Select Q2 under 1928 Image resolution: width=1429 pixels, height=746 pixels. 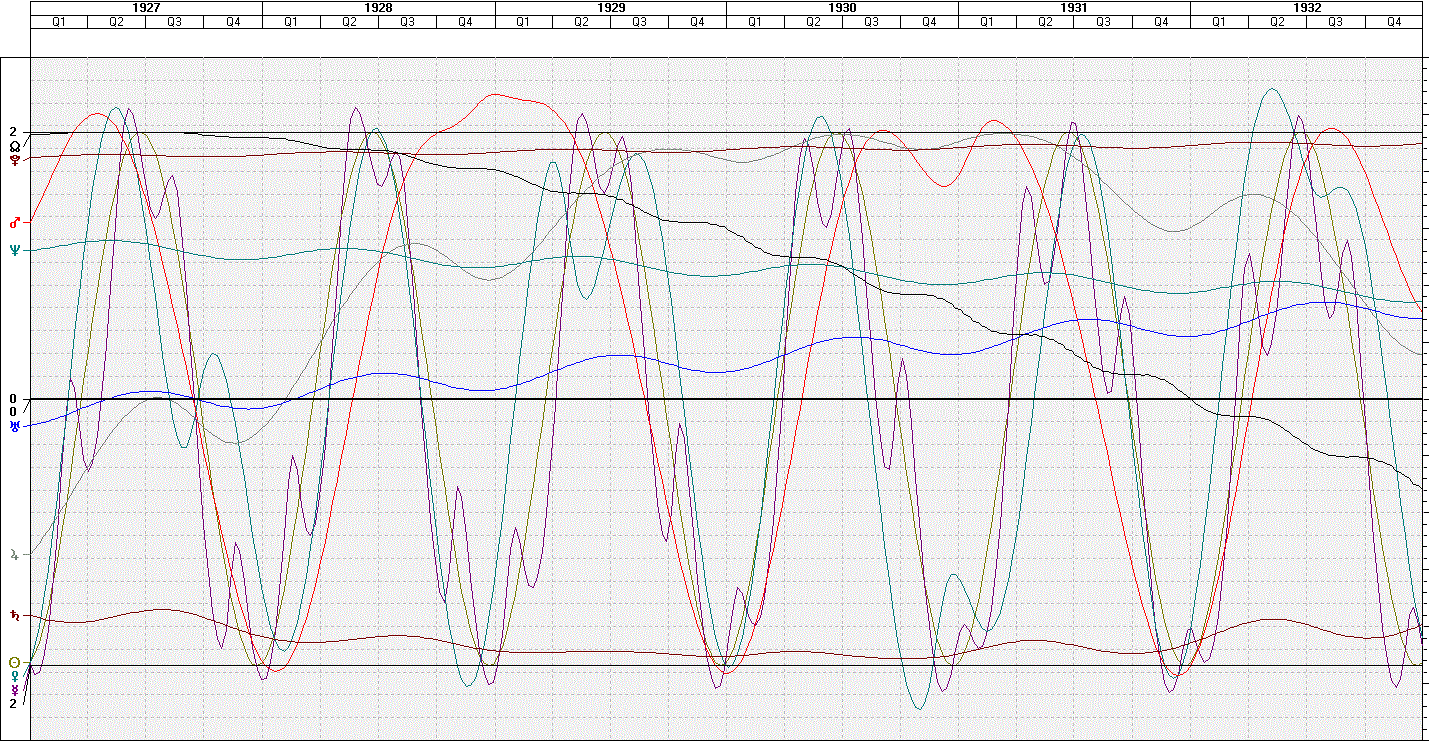coord(349,21)
